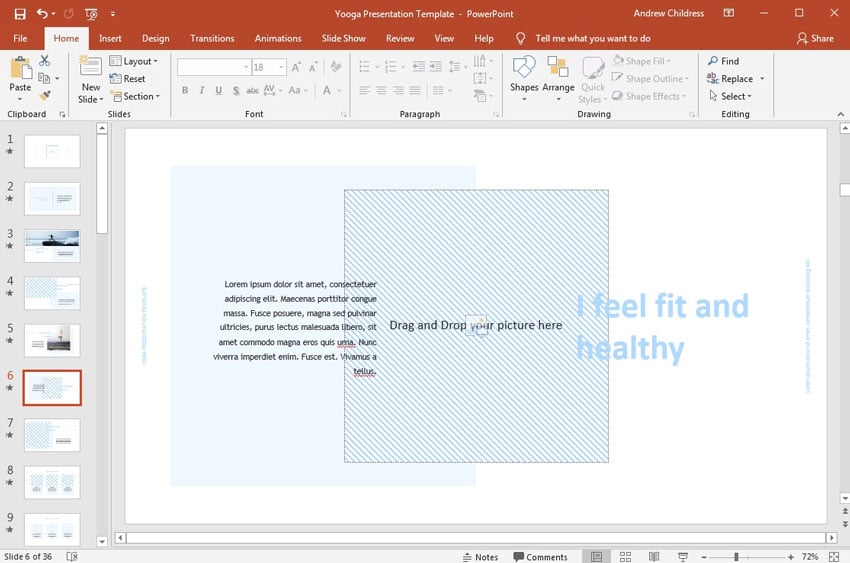
Task: Switch to Slide Sorter view
Action: click(626, 557)
